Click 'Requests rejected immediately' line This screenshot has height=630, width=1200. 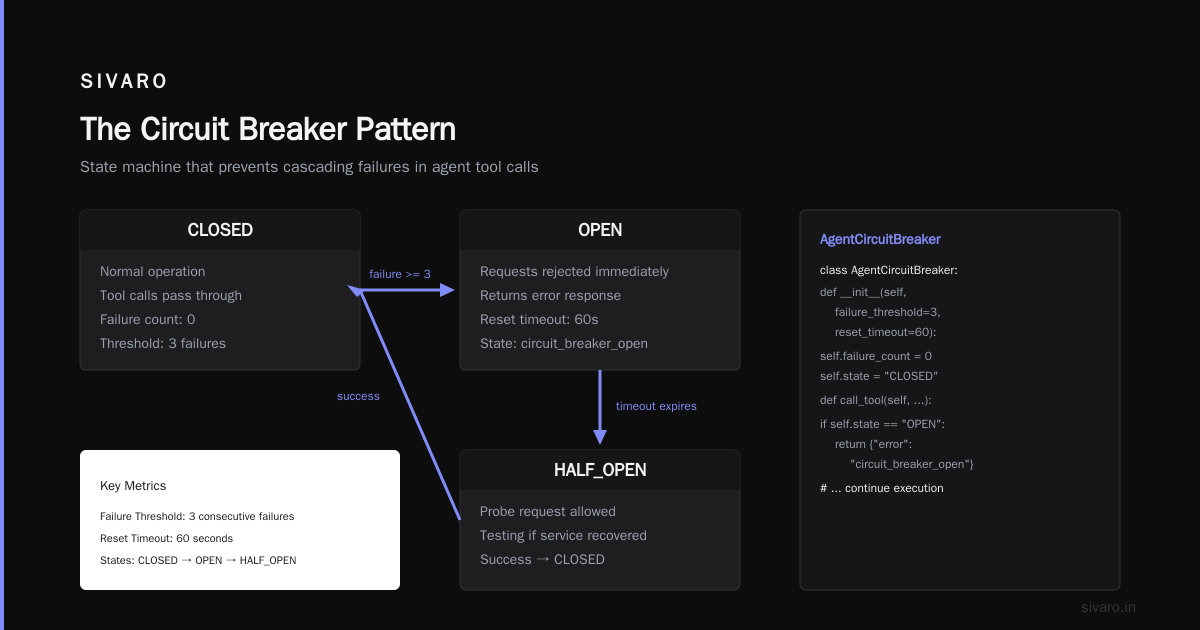tap(574, 271)
